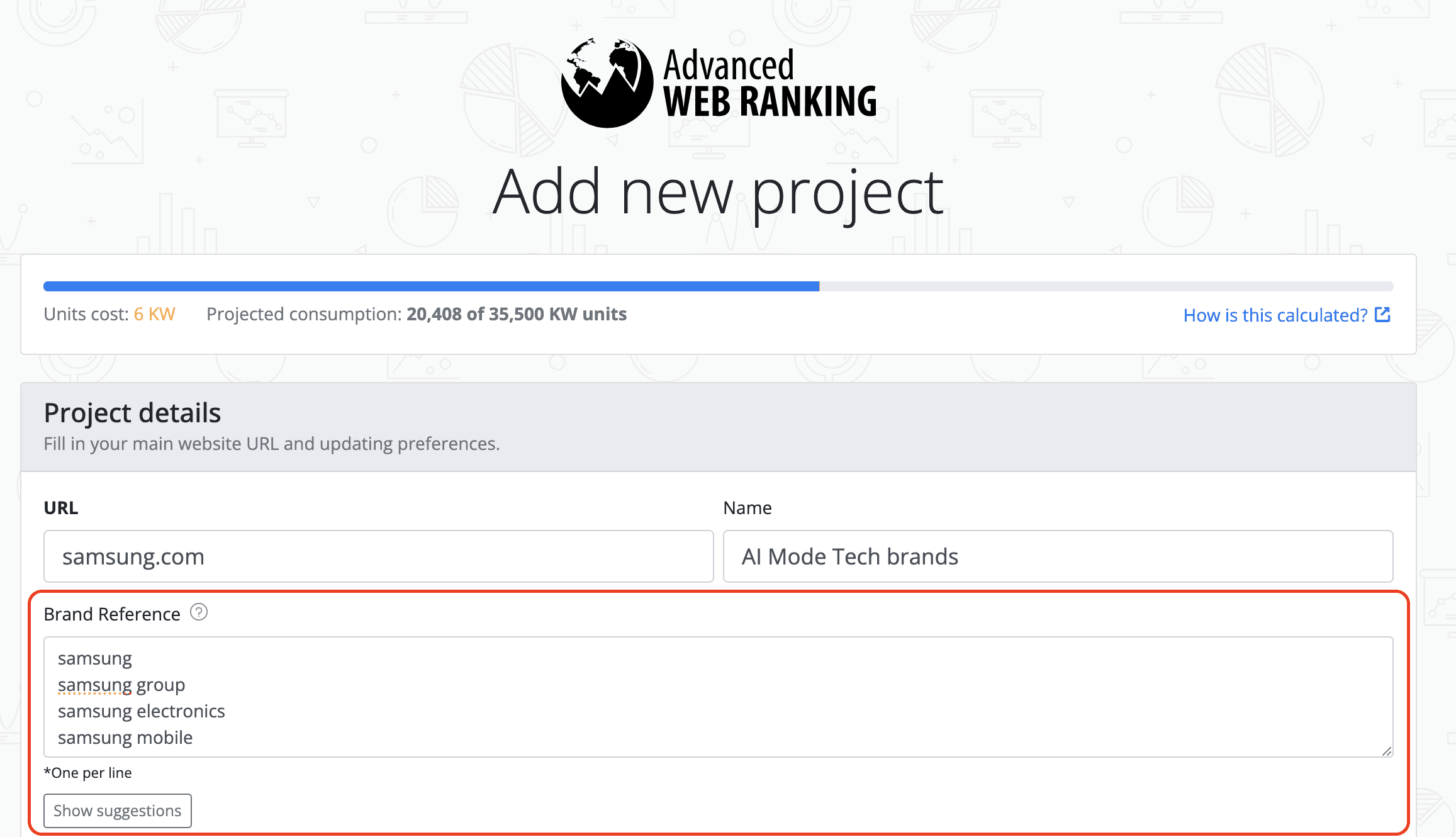The height and width of the screenshot is (837, 1456).
Task: Click the Fill in your main website URL subtitle
Action: pyautogui.click(x=272, y=444)
